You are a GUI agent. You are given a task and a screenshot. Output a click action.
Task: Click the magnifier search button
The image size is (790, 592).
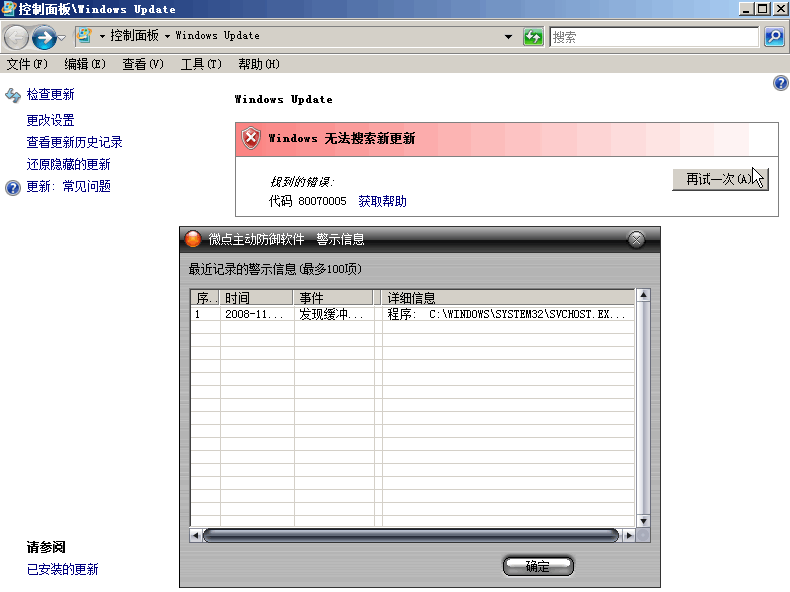point(774,37)
